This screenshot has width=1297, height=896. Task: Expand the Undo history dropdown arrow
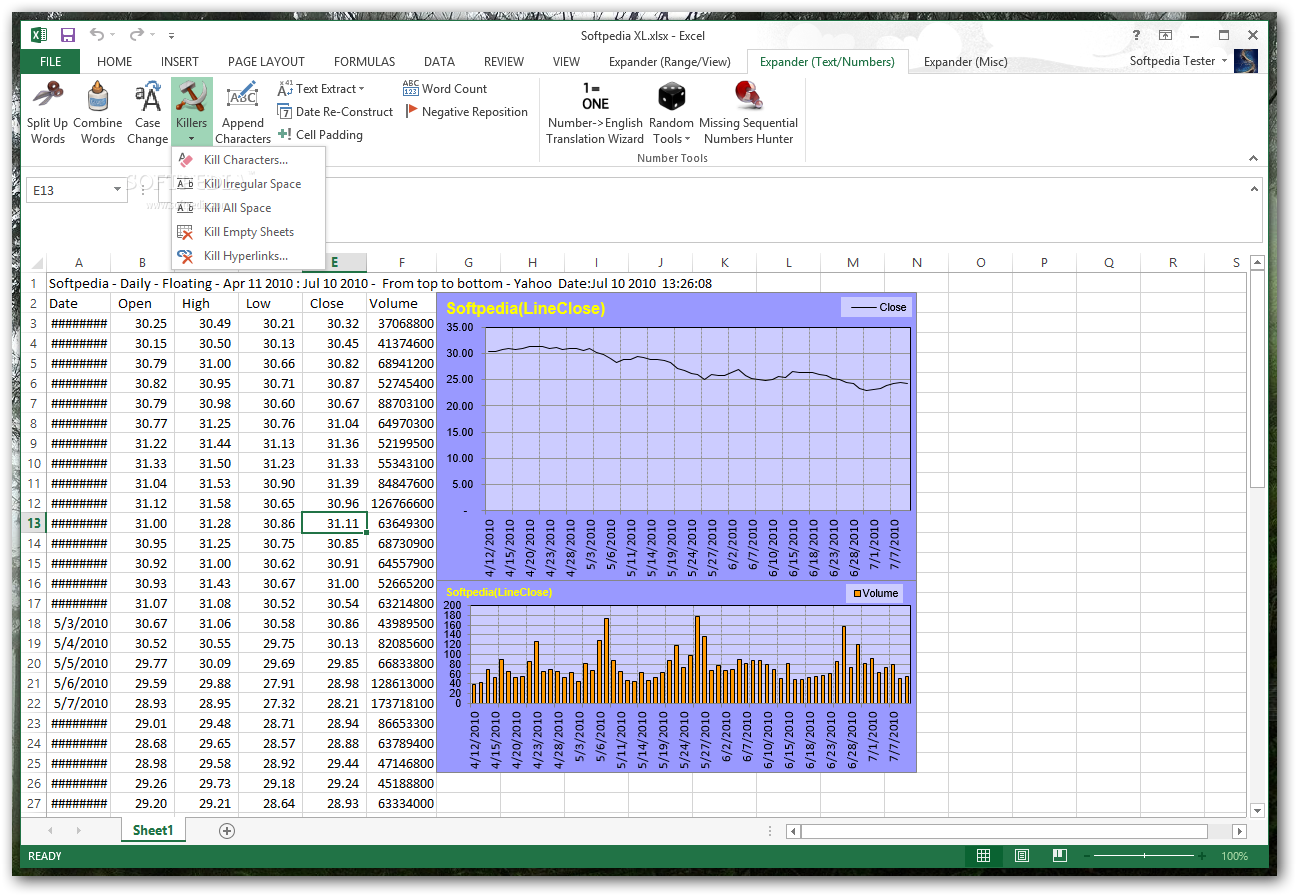(x=112, y=35)
